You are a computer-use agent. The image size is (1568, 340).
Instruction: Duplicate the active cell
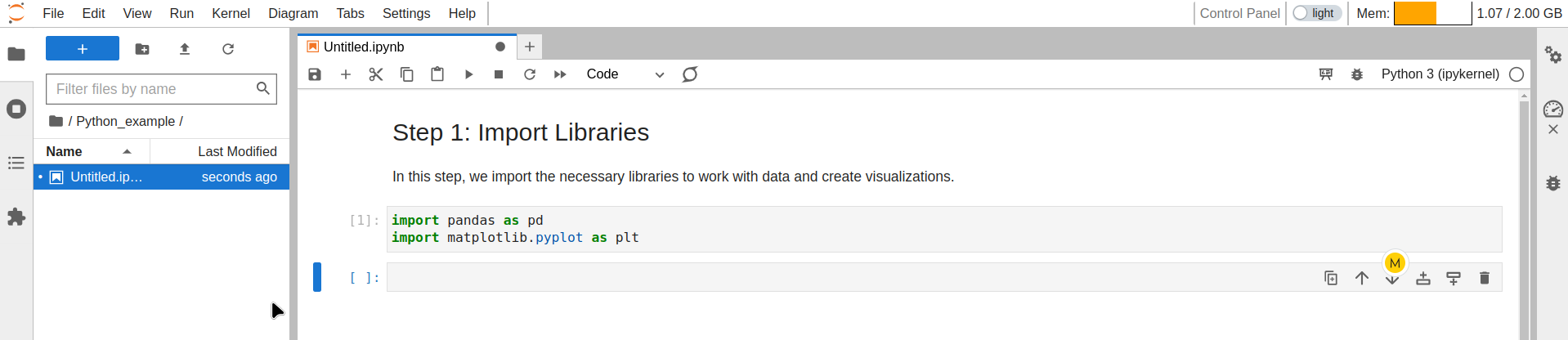coord(1331,278)
